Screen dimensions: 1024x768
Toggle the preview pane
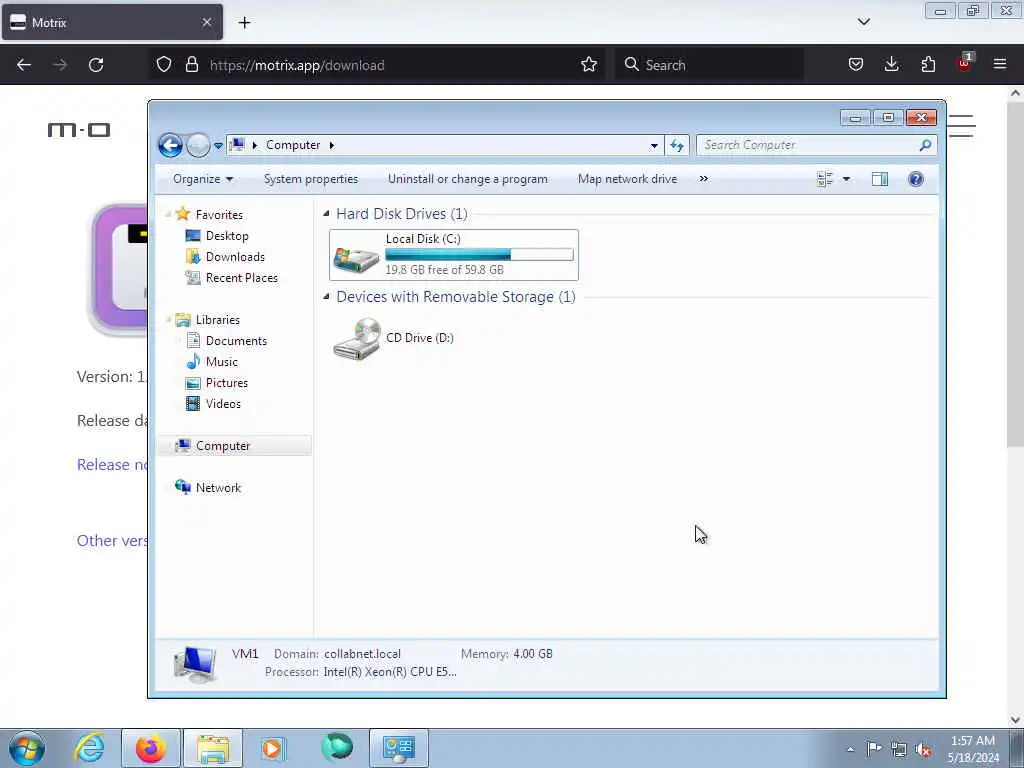[x=880, y=179]
